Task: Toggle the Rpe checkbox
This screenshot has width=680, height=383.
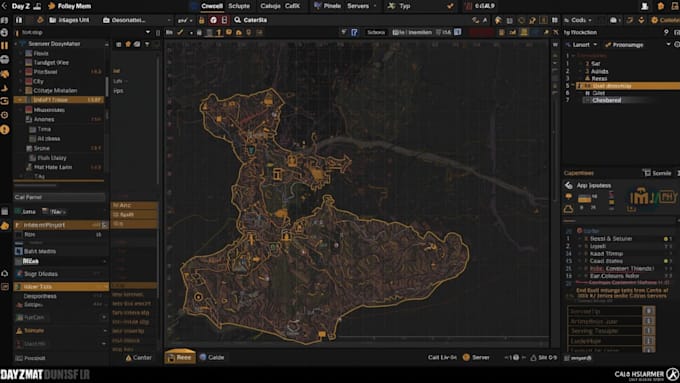Action: (19, 235)
